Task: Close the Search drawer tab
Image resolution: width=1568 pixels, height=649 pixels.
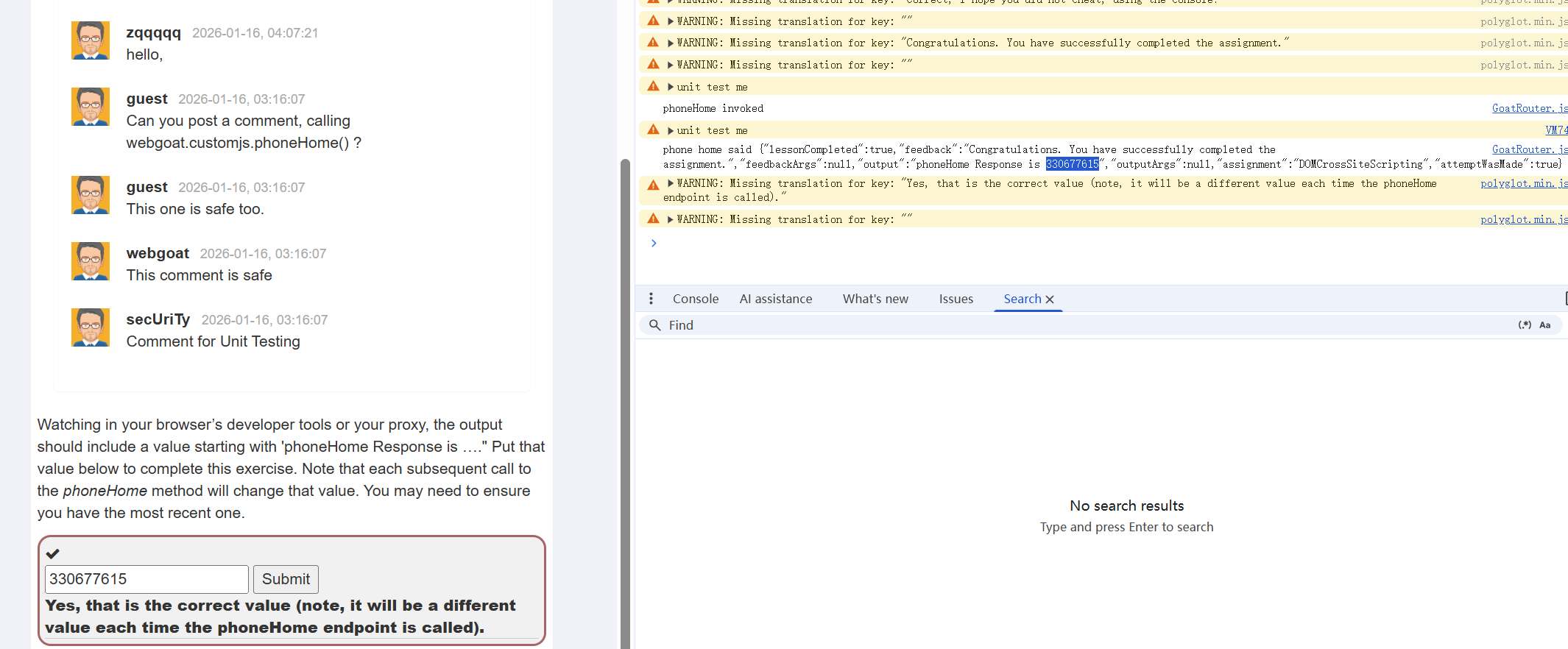Action: [x=1050, y=299]
